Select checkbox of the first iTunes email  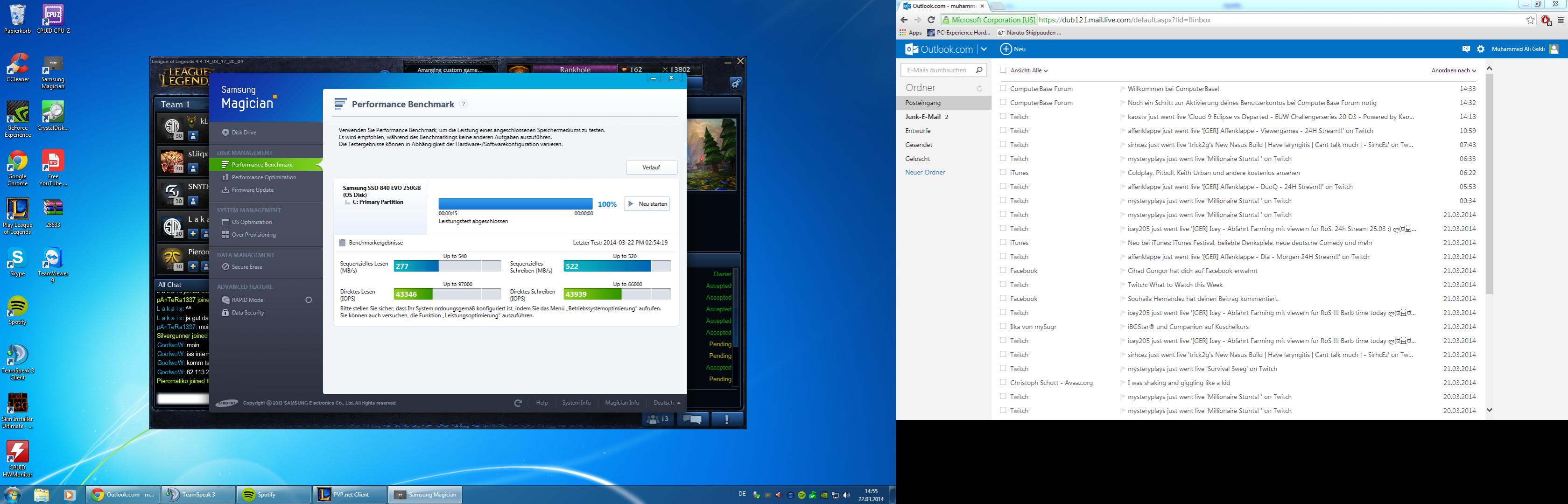(1003, 173)
